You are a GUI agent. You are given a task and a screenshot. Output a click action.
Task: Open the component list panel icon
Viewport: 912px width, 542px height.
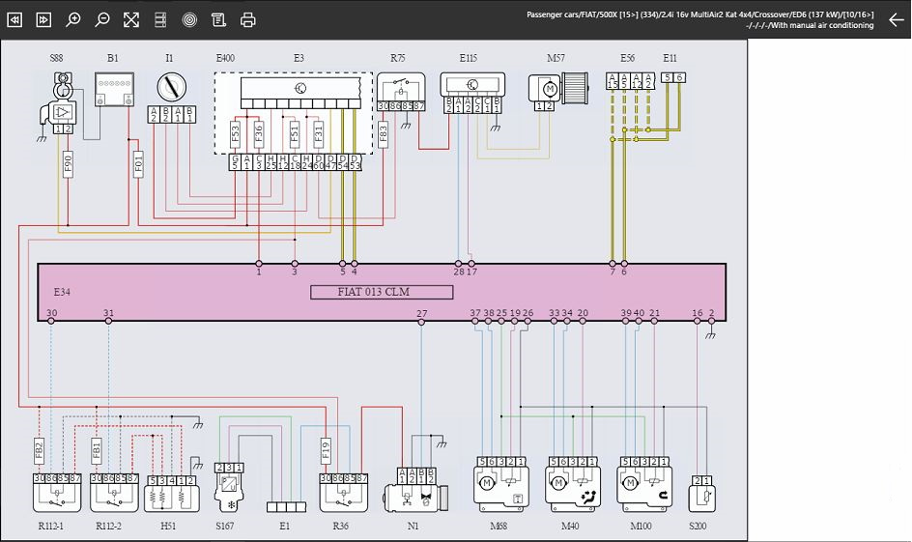[160, 20]
